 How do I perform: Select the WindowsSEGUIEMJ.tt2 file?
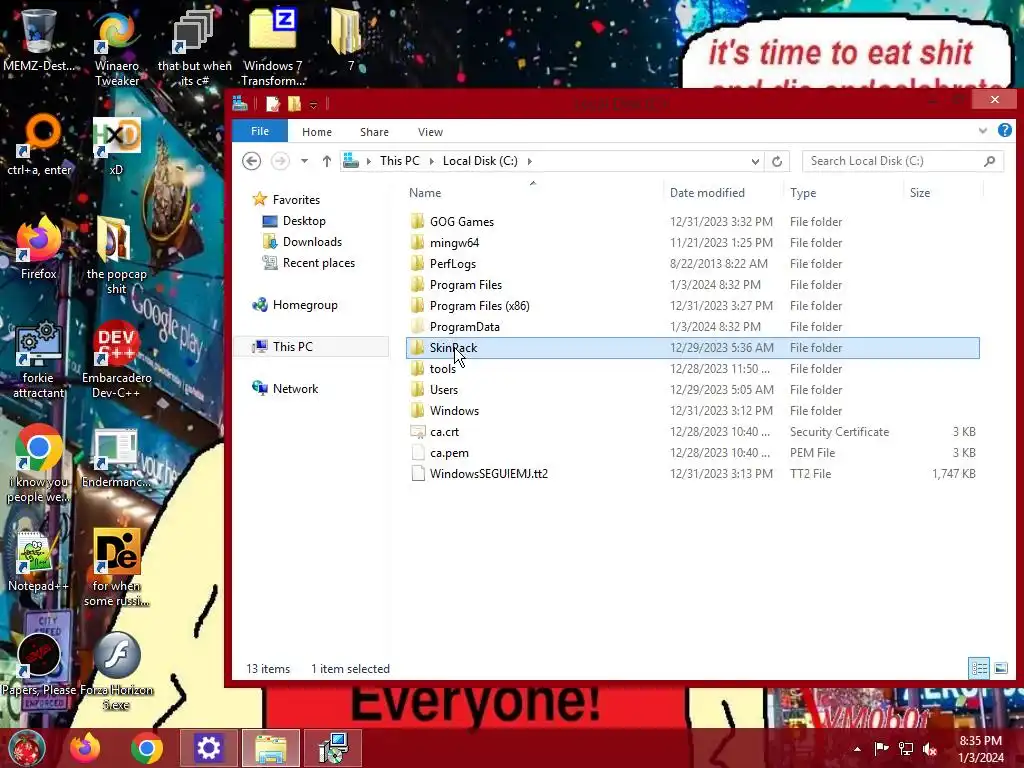point(692,473)
